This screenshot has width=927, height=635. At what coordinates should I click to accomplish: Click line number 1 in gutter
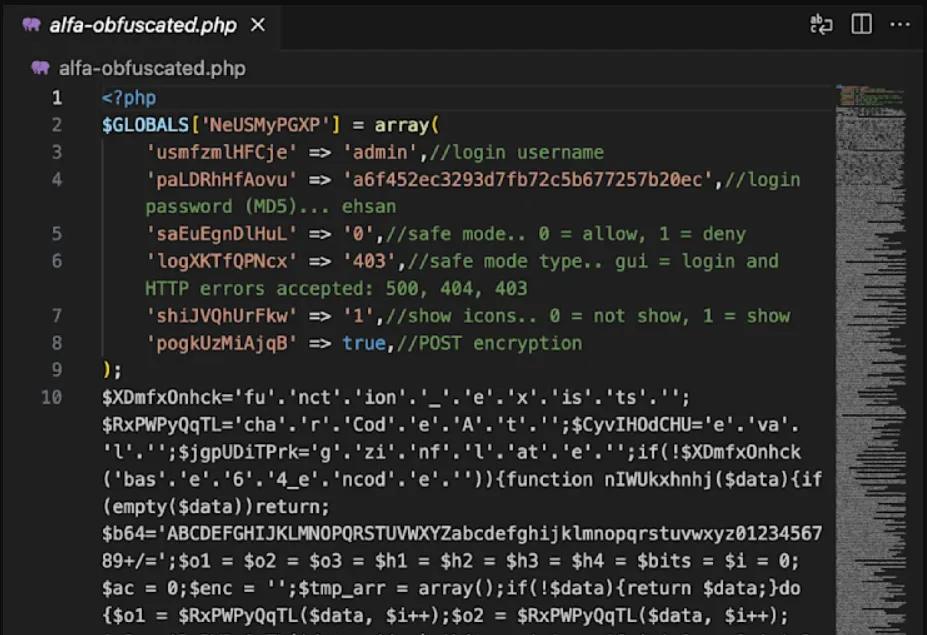click(57, 98)
